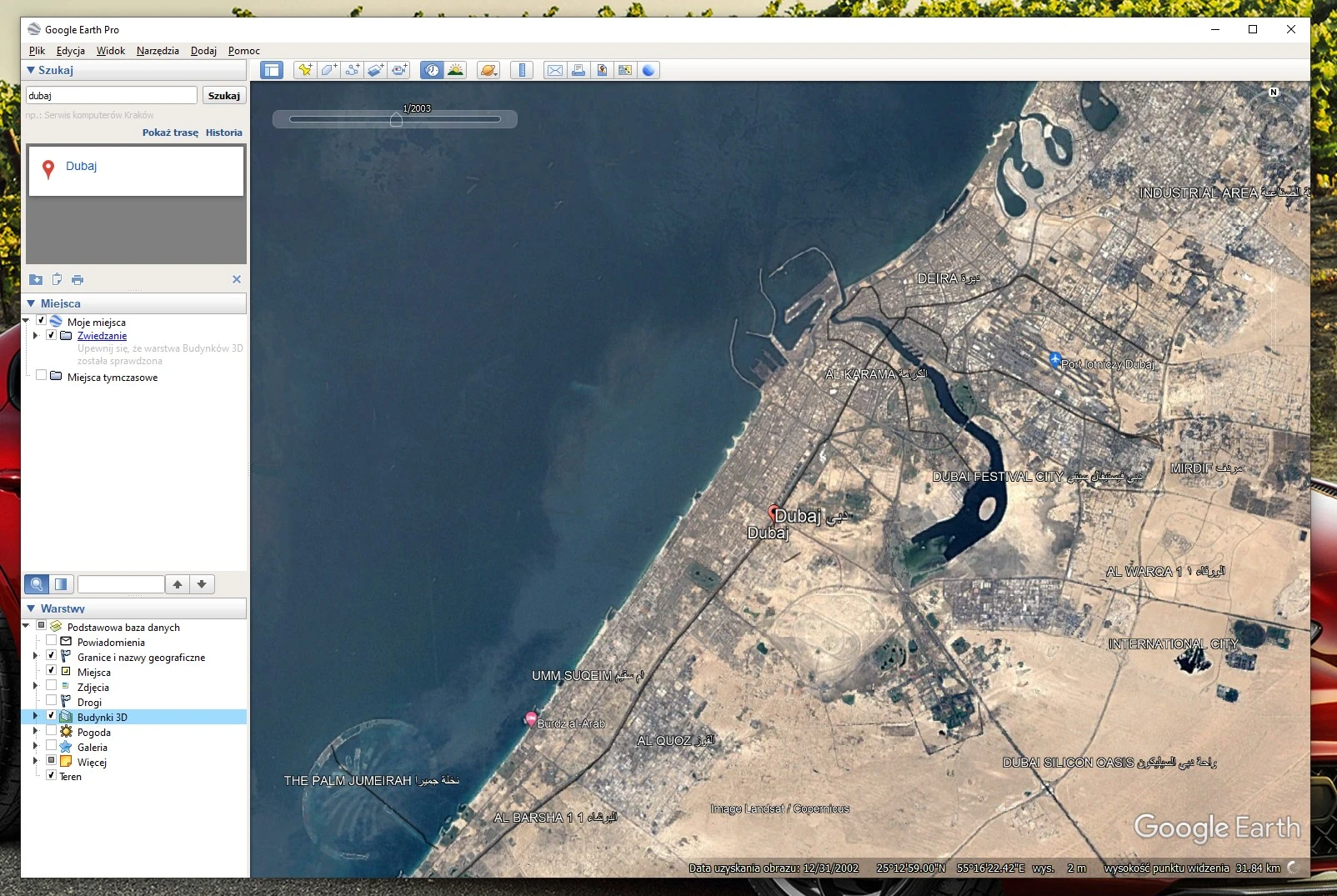Open the Historia link in search panel
The width and height of the screenshot is (1337, 896).
tap(223, 132)
